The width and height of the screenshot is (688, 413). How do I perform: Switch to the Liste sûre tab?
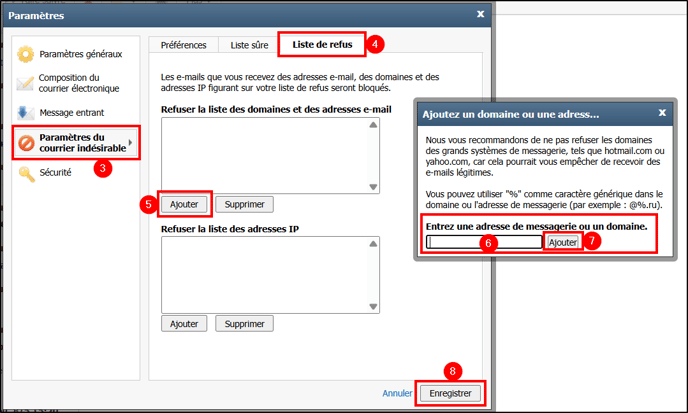249,45
